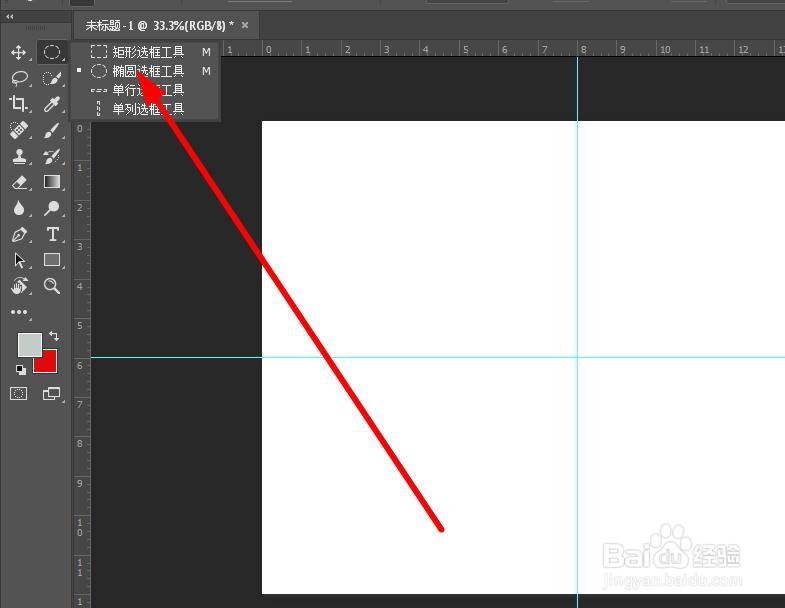785x608 pixels.
Task: Switch to the 未标题-1 document tab
Action: click(x=159, y=25)
